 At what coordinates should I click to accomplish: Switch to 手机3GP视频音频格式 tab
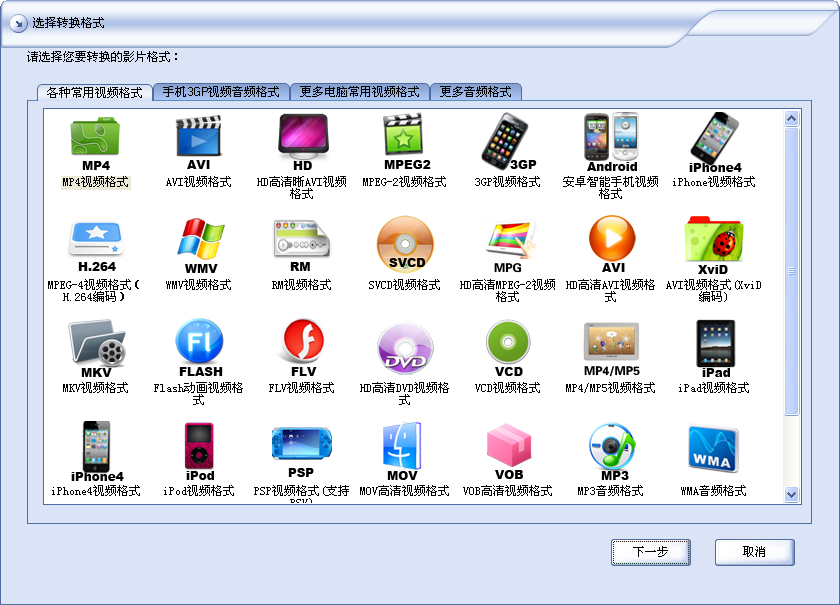221,92
